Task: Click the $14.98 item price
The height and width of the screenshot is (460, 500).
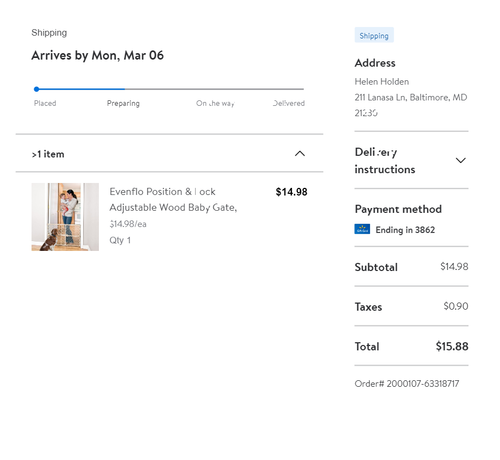Action: coord(291,192)
